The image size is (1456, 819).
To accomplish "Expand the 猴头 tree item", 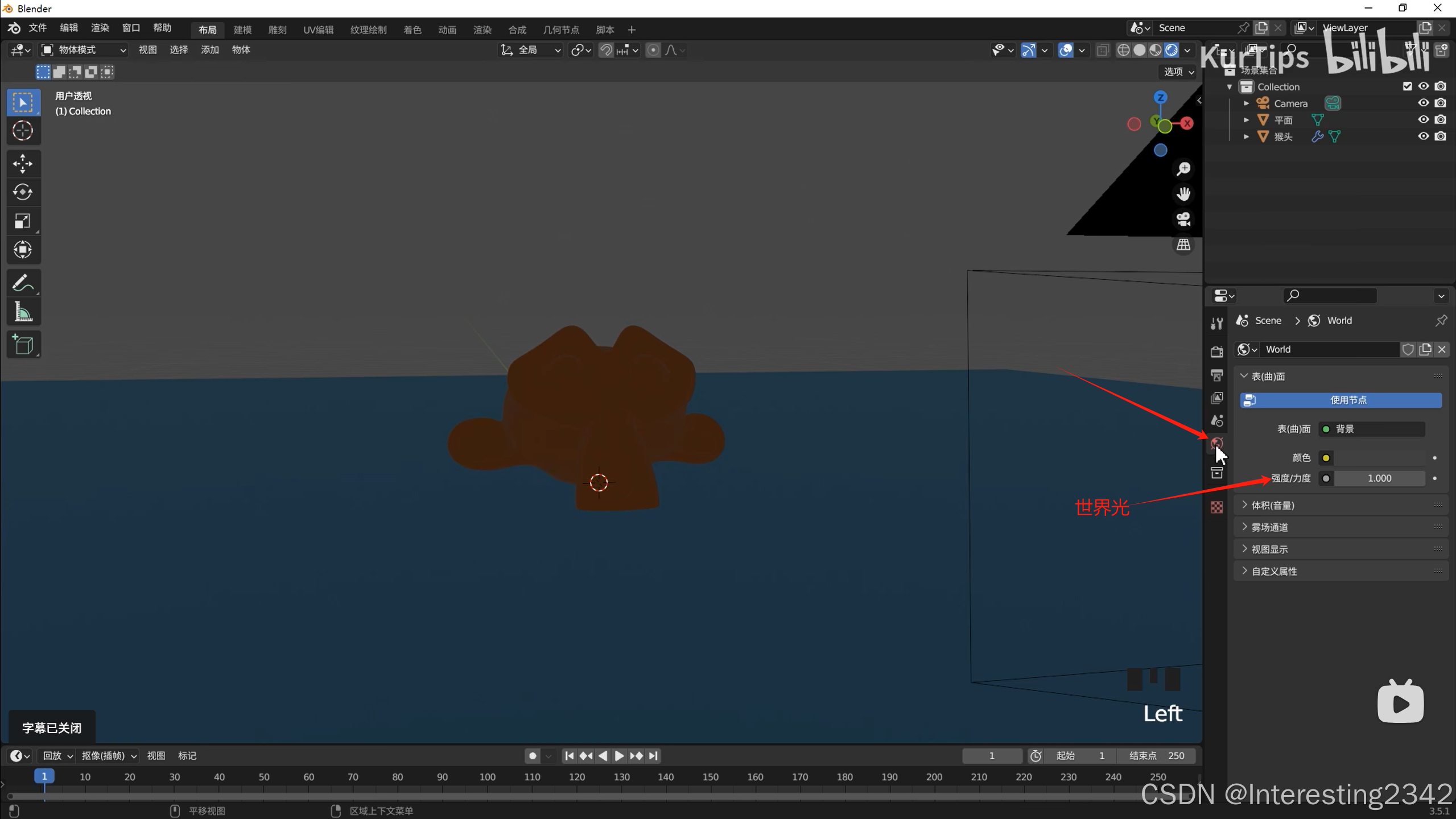I will pos(1246,136).
